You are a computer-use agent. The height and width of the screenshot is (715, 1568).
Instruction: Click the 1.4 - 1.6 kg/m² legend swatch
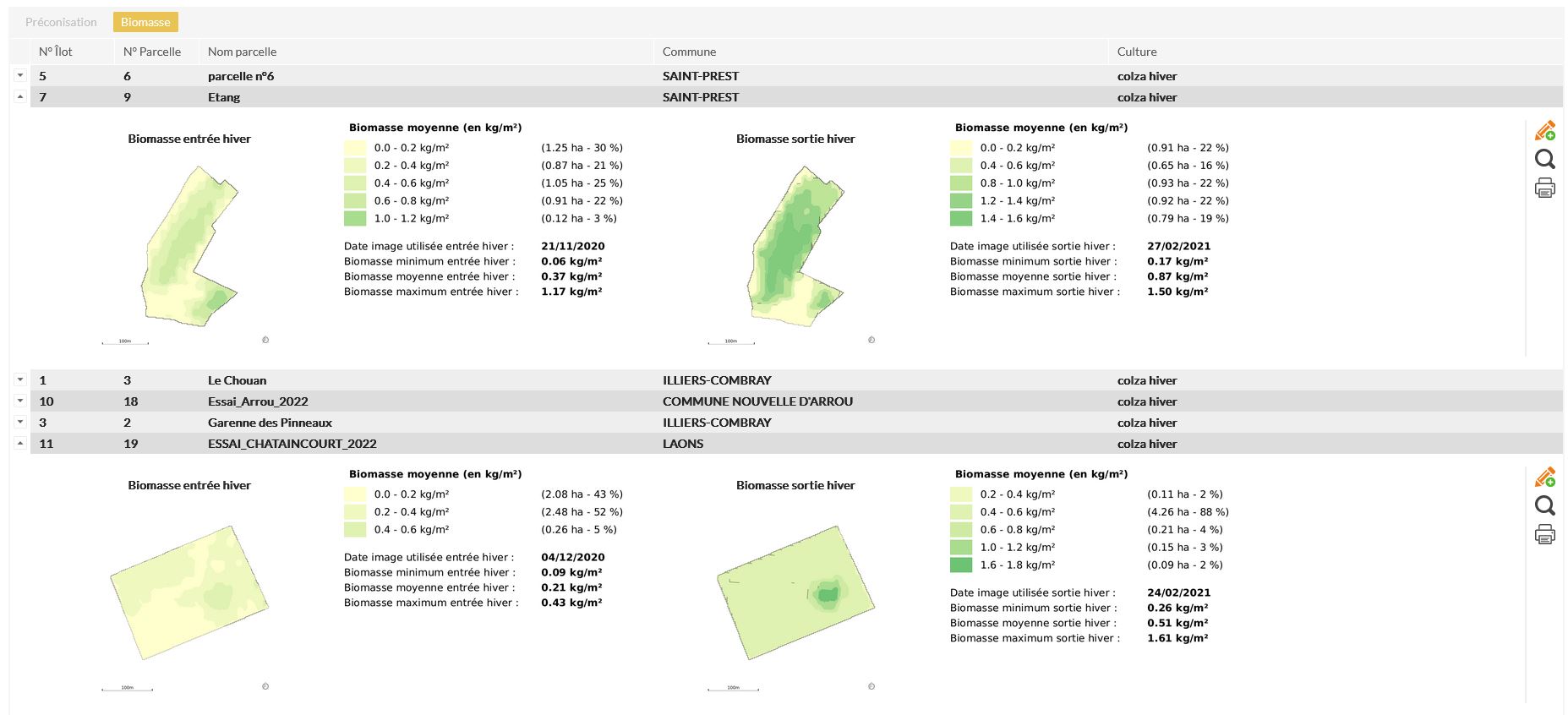coord(961,218)
